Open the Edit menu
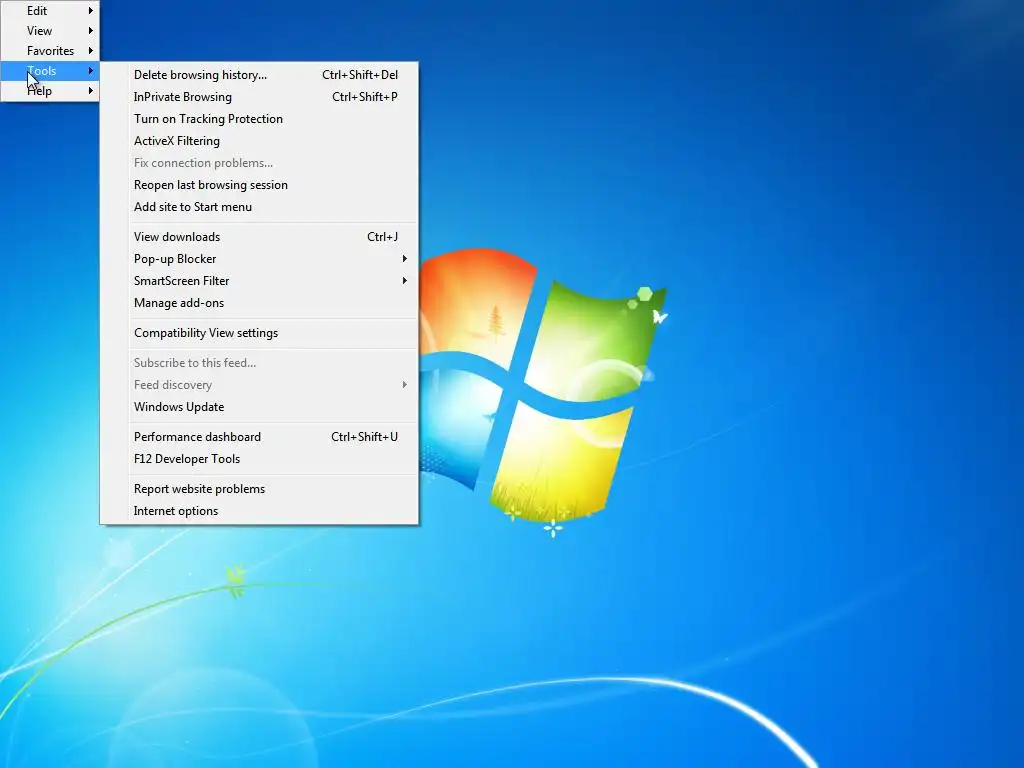The height and width of the screenshot is (768, 1024). click(50, 10)
